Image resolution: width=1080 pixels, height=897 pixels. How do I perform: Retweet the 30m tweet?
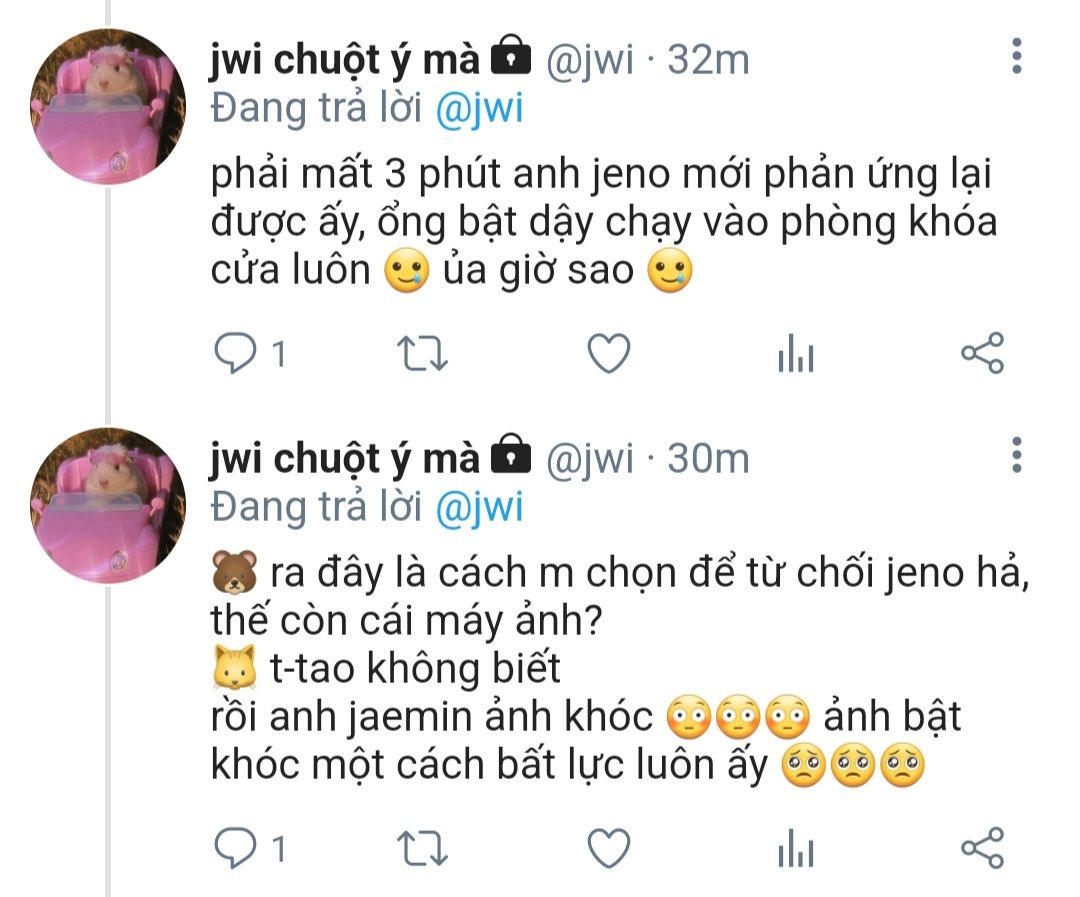click(x=423, y=848)
